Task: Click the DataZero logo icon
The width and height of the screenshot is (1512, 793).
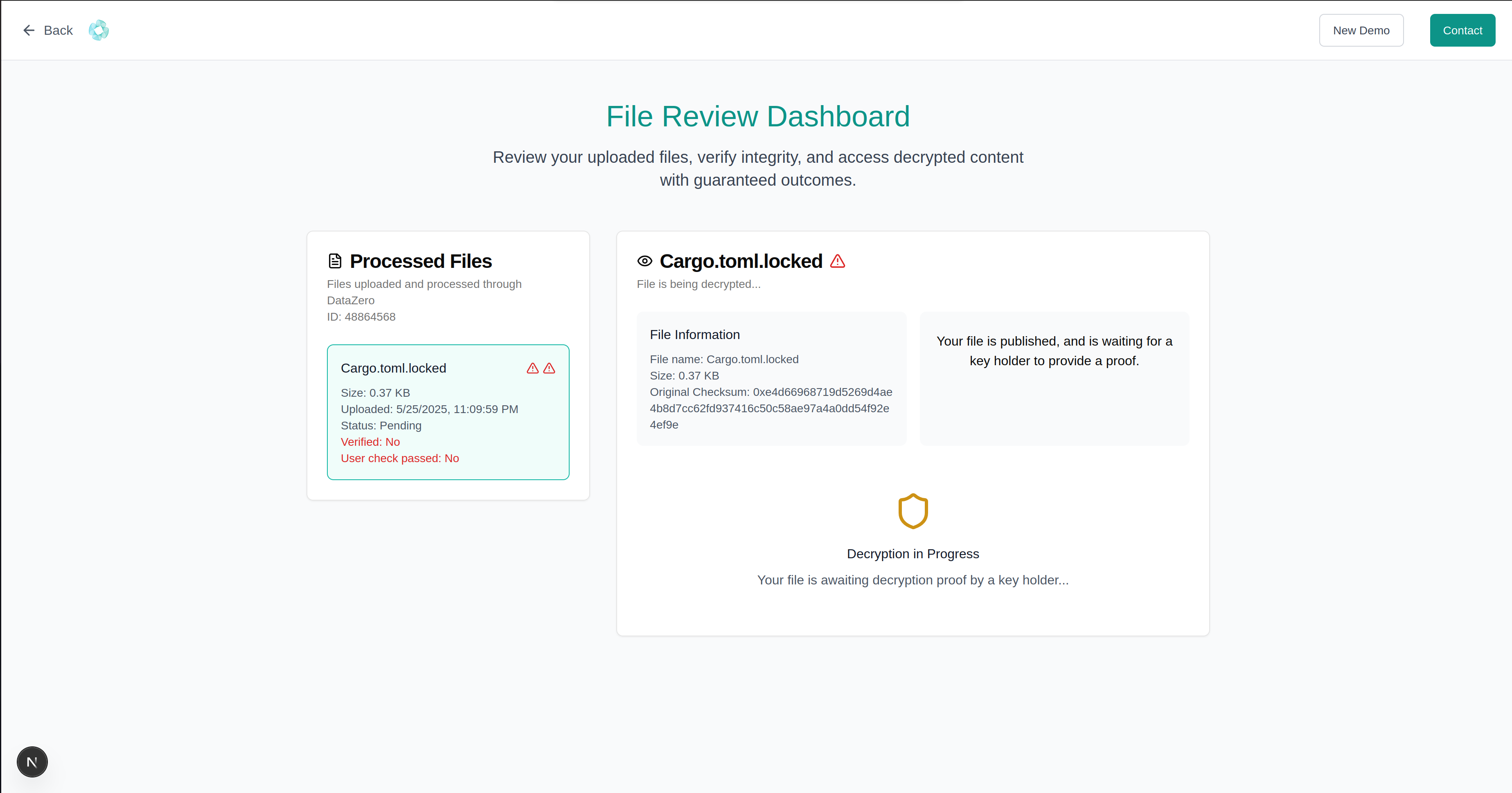Action: 99,31
